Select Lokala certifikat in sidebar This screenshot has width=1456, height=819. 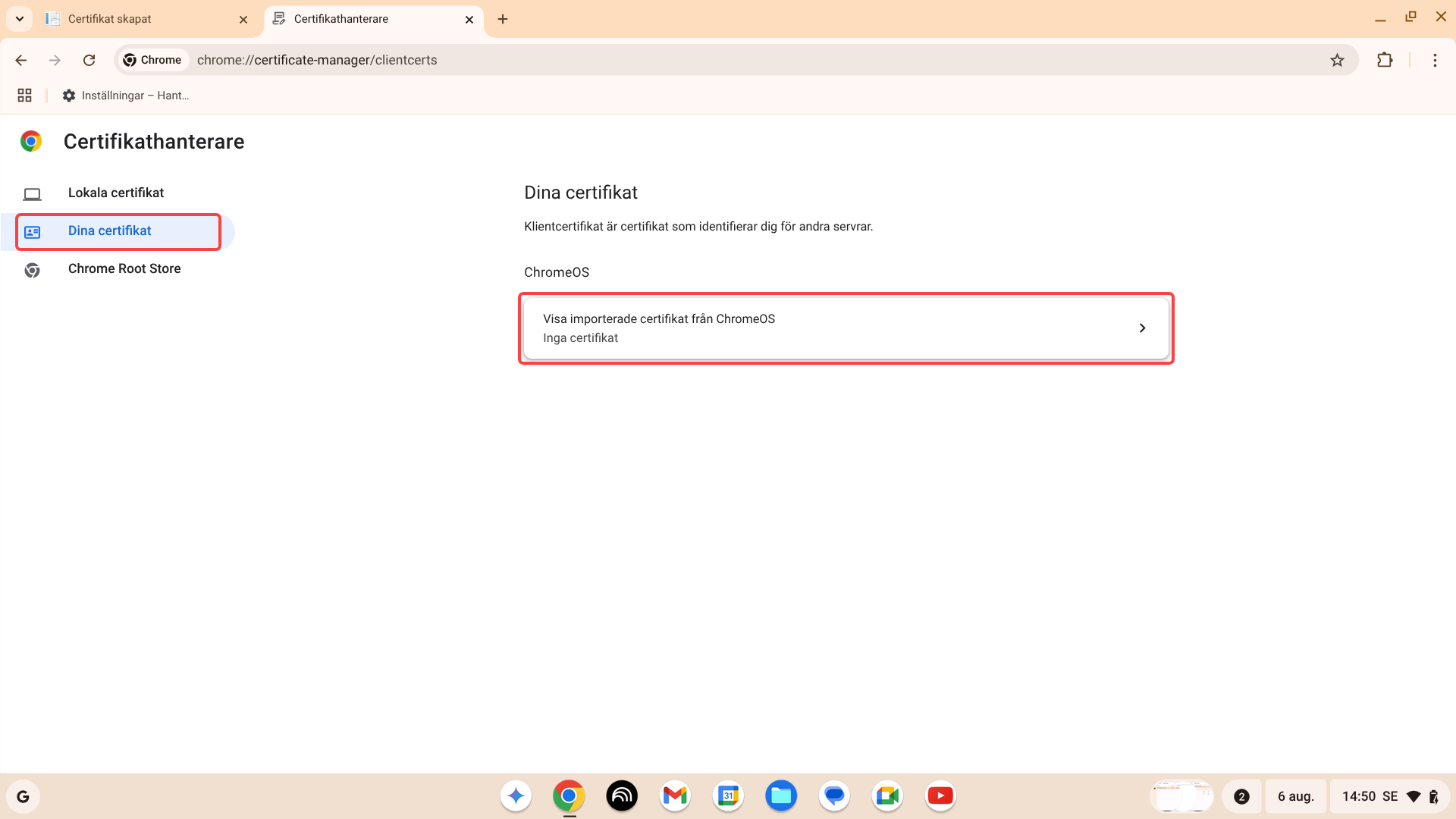coord(116,193)
